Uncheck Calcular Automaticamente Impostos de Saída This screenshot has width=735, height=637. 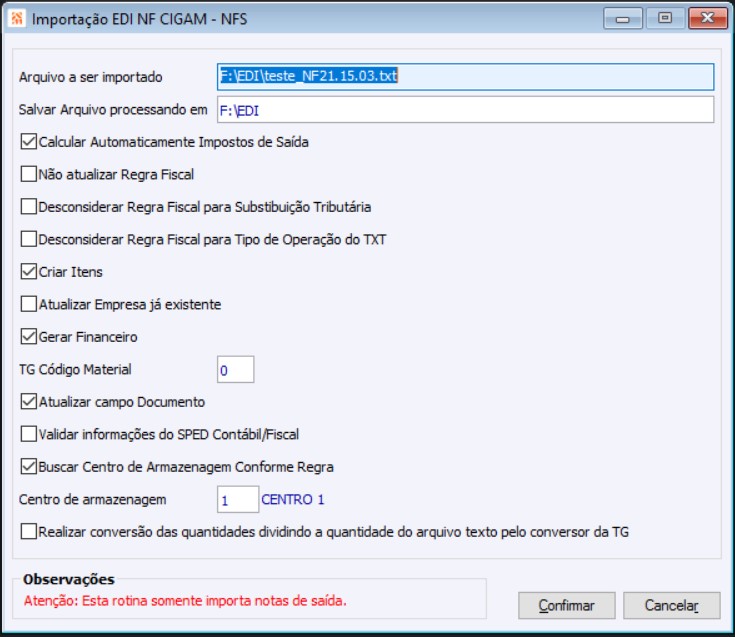(29, 142)
